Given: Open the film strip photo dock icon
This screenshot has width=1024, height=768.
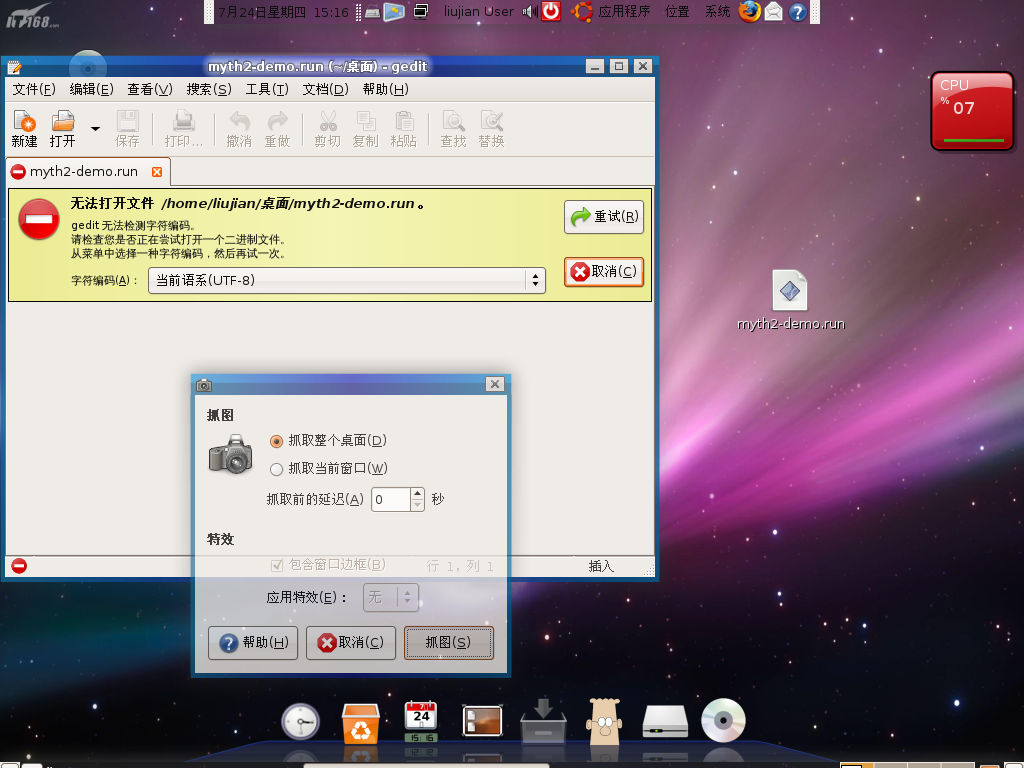Looking at the screenshot, I should pos(482,721).
